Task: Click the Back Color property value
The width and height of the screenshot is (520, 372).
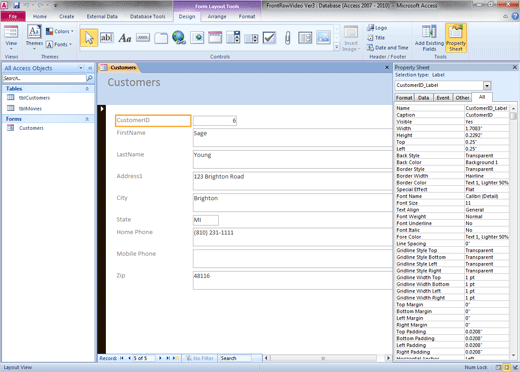Action: 487,162
